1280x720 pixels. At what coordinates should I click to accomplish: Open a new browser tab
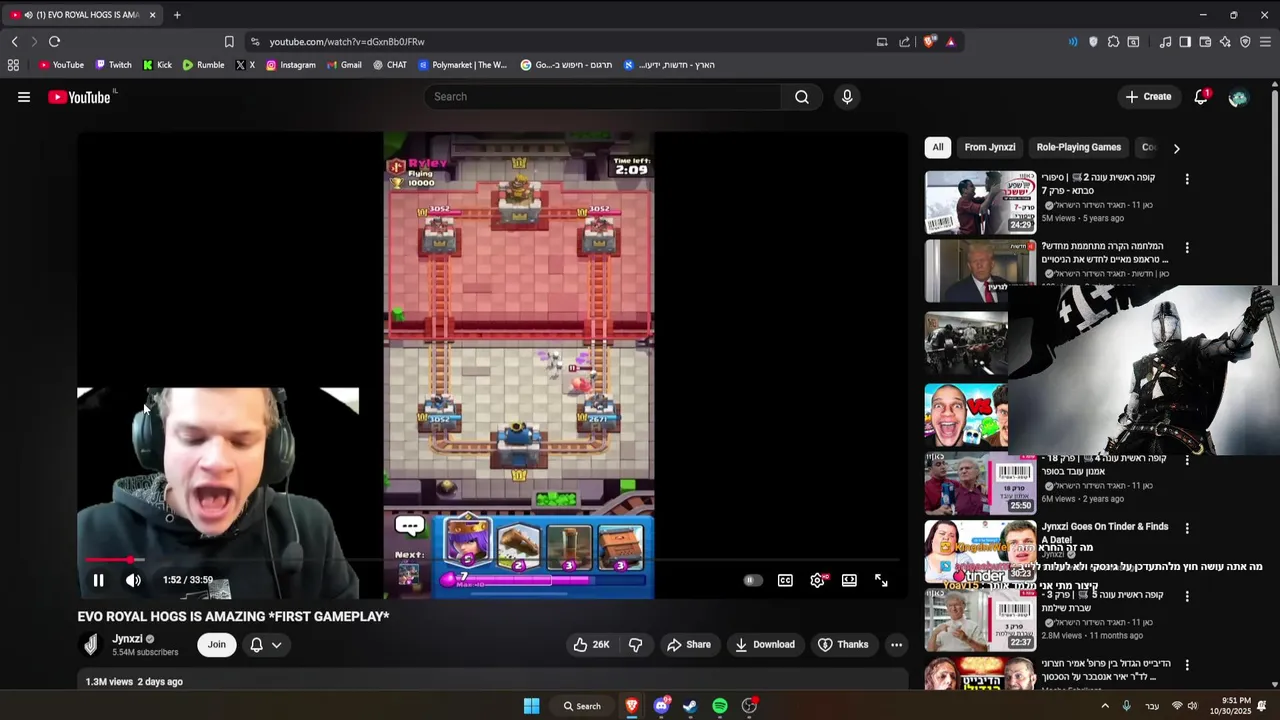coord(177,15)
